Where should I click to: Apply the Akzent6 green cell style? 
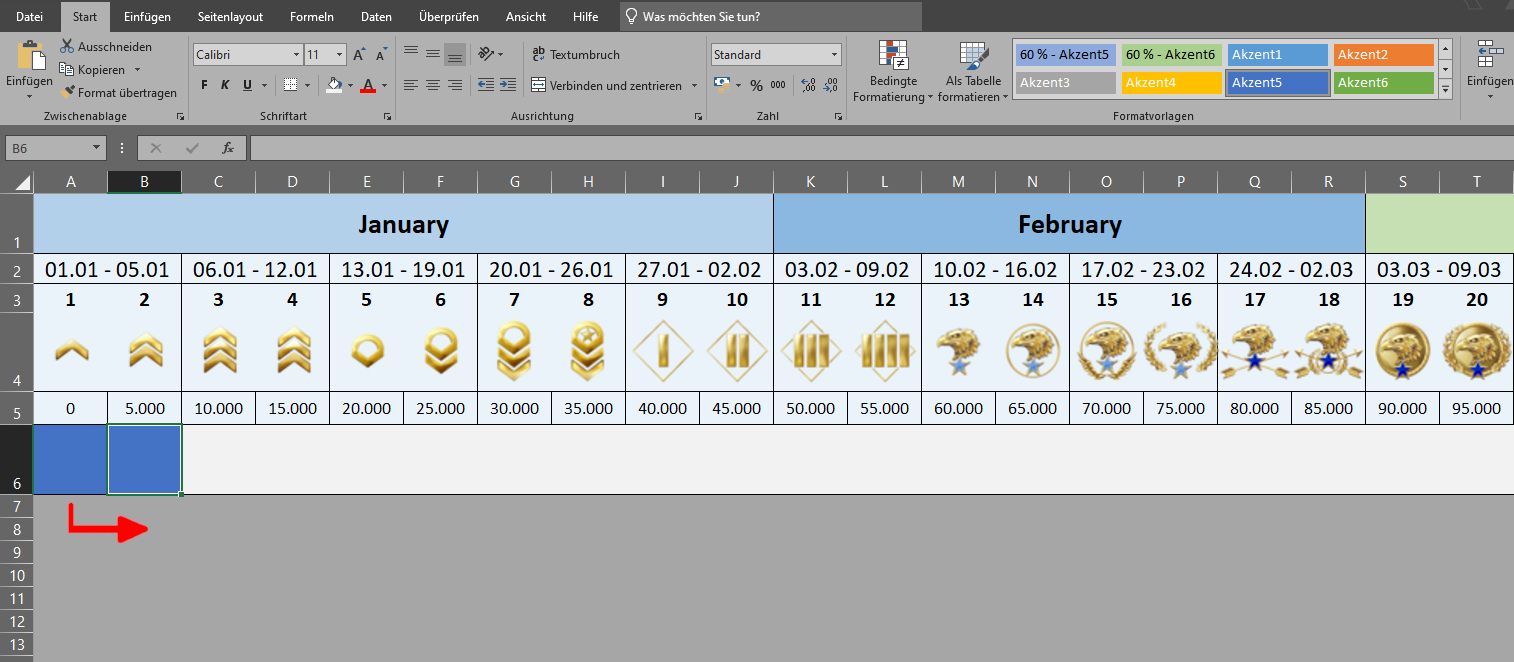[1384, 83]
